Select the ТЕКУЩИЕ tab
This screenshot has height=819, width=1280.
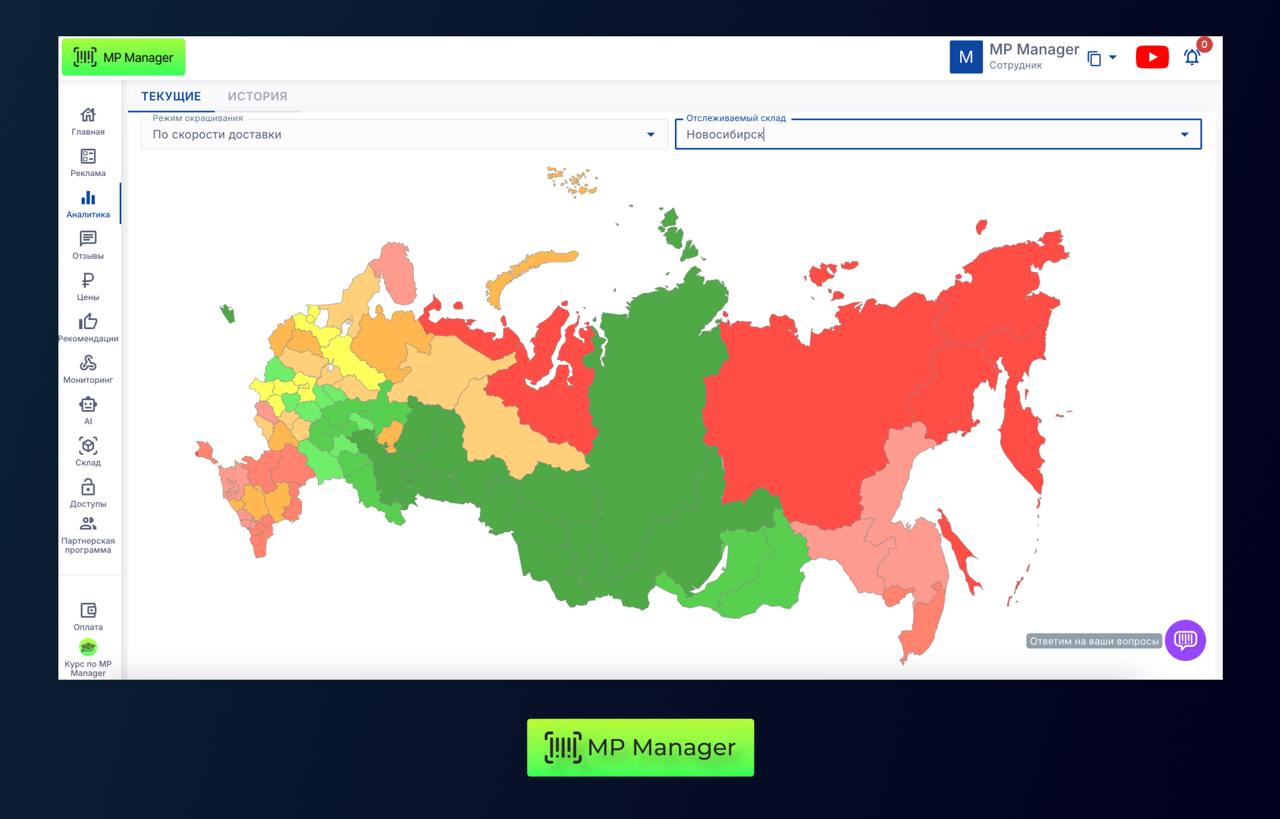(171, 97)
